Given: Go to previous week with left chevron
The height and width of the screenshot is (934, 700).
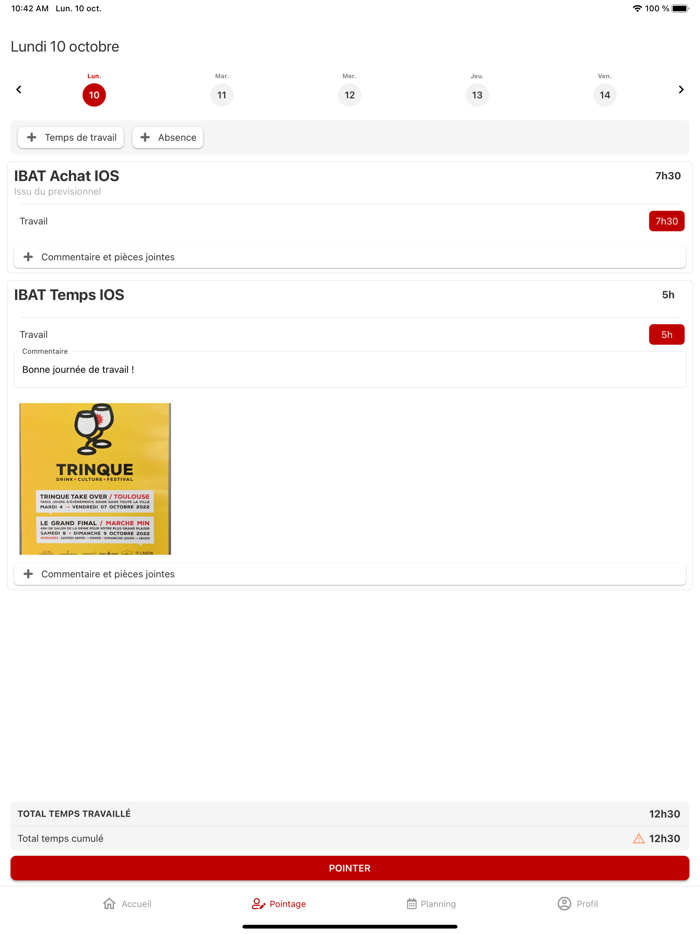Looking at the screenshot, I should pos(18,89).
